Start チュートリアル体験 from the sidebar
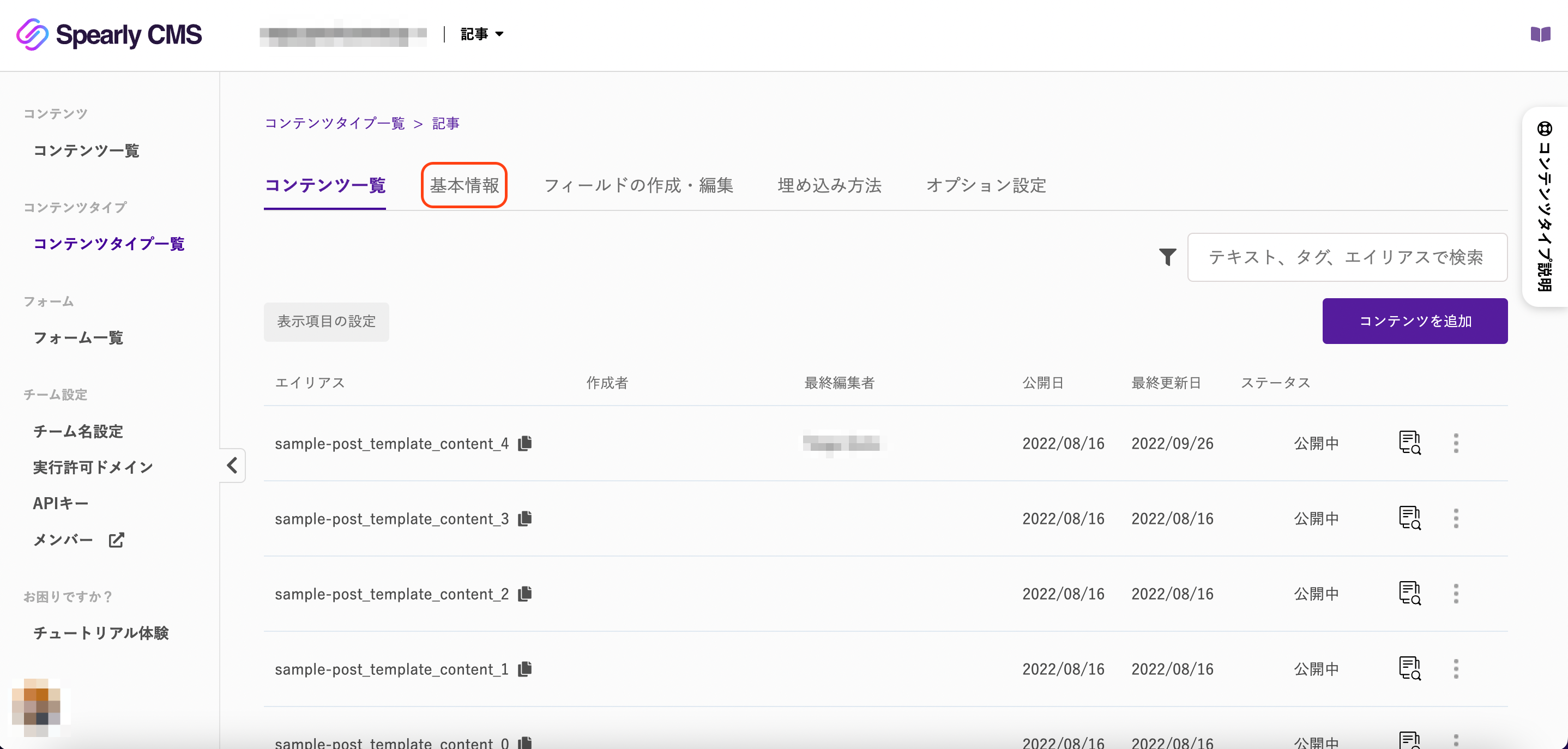This screenshot has height=749, width=1568. click(100, 633)
